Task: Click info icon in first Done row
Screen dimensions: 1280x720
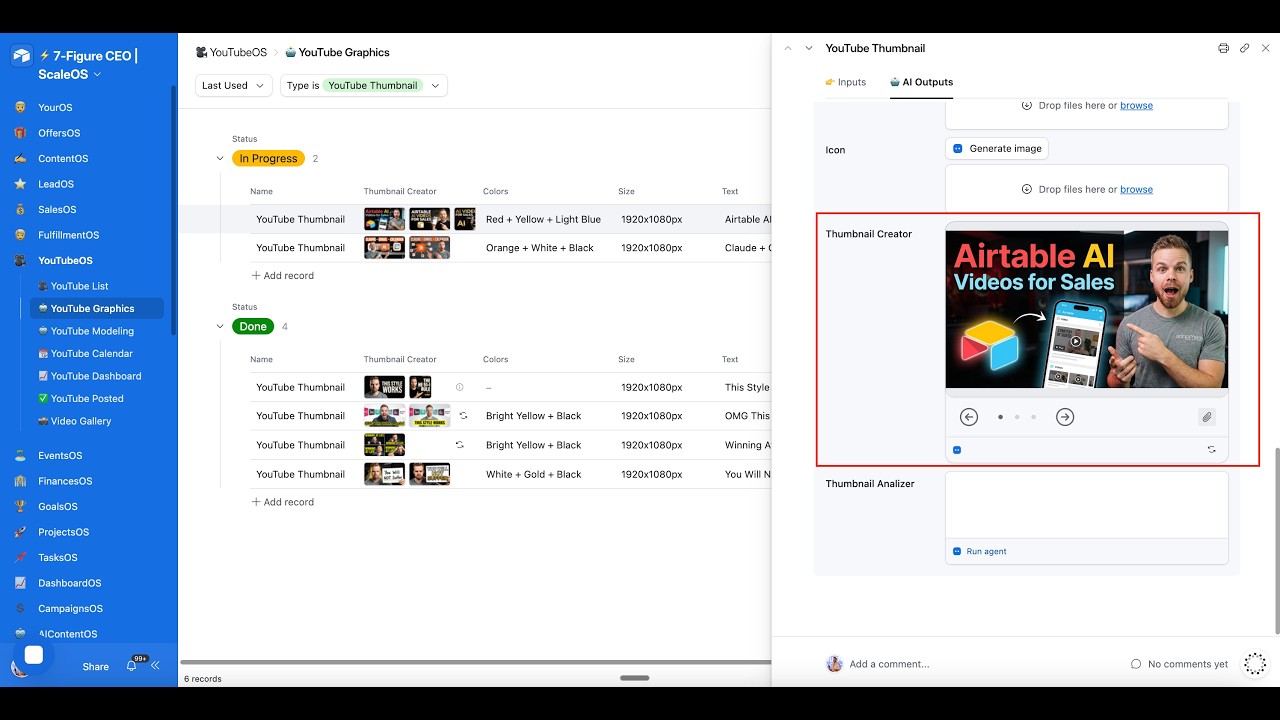Action: coord(460,387)
